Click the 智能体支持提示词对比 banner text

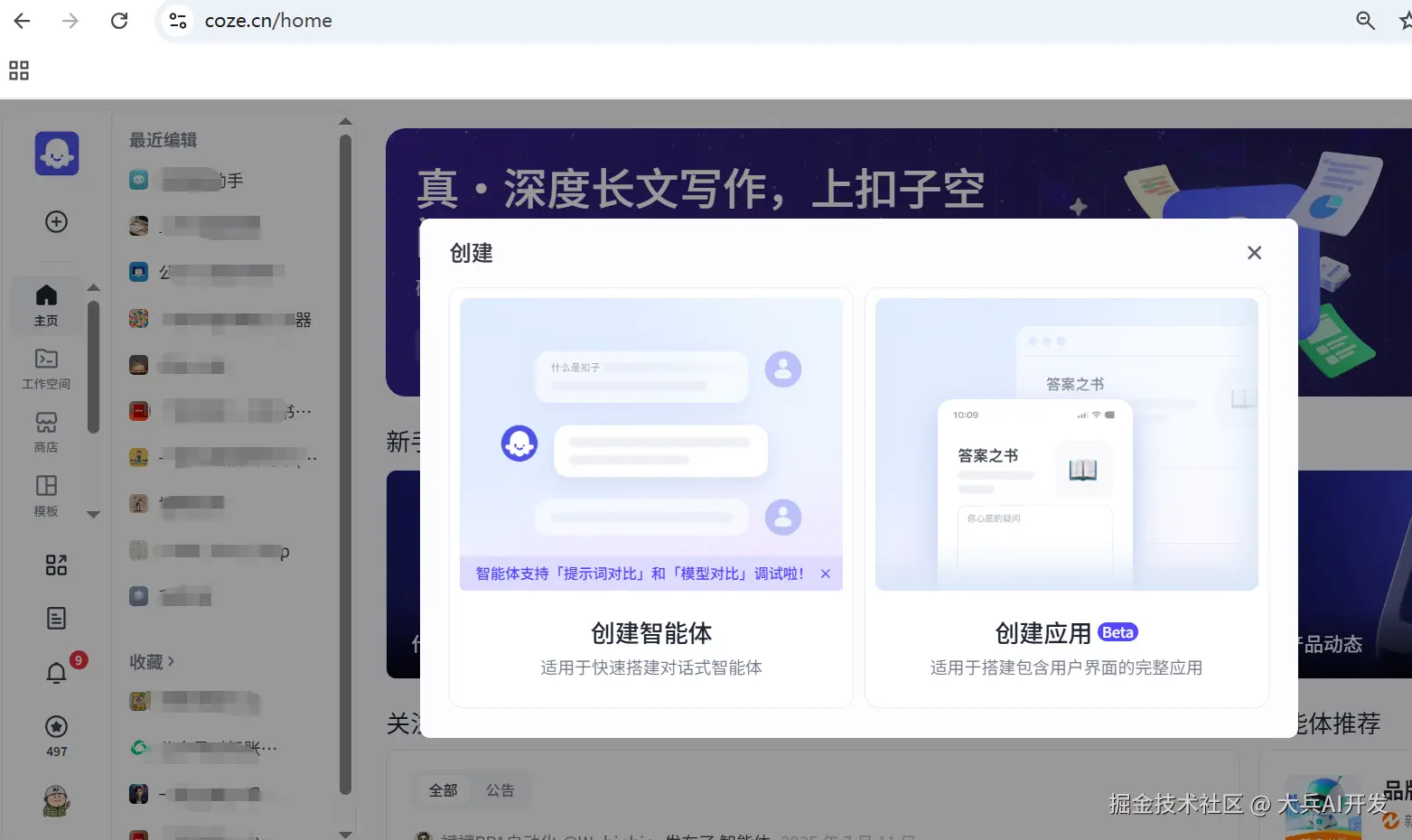[x=640, y=574]
